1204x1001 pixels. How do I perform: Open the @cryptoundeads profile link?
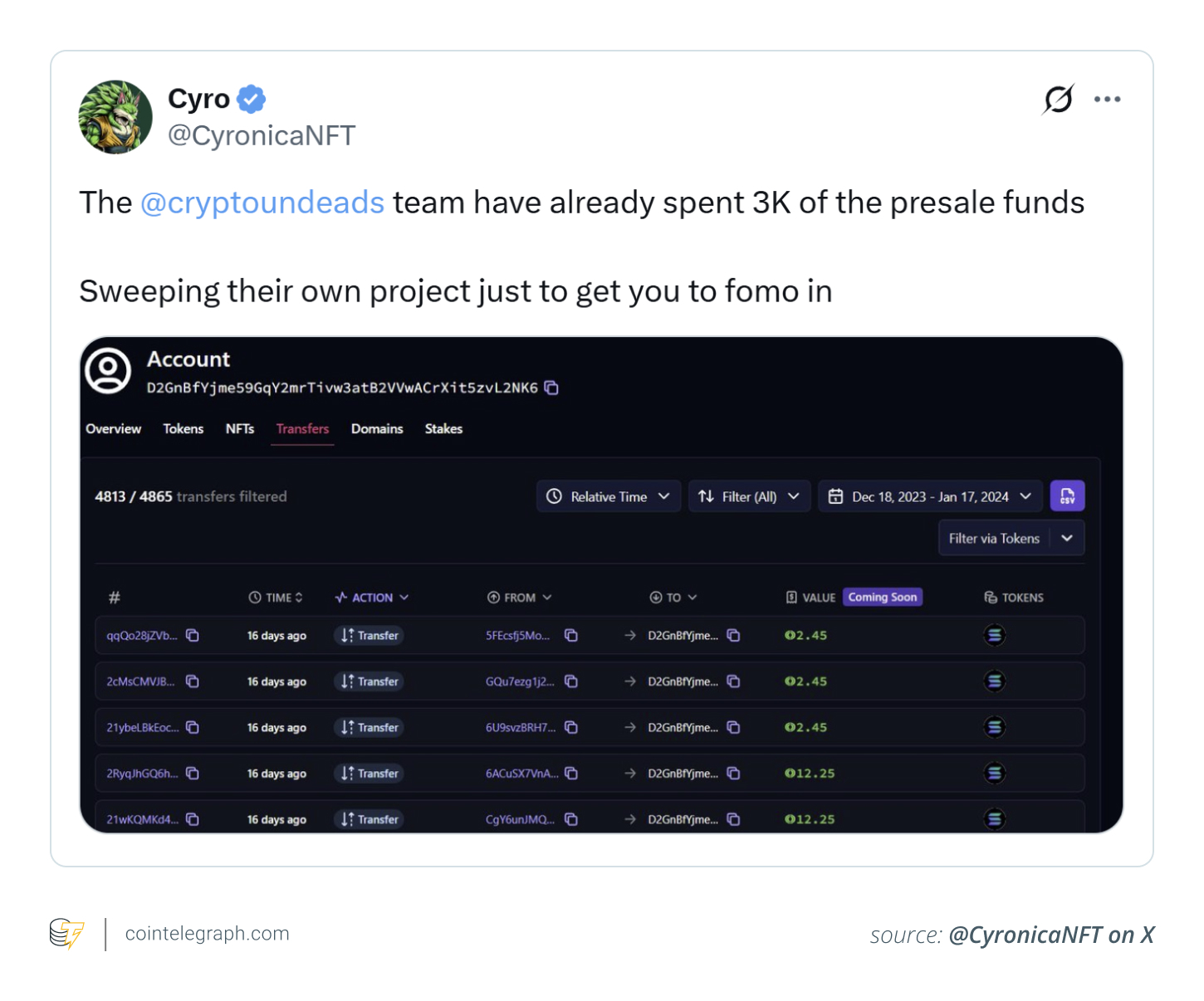[x=262, y=202]
